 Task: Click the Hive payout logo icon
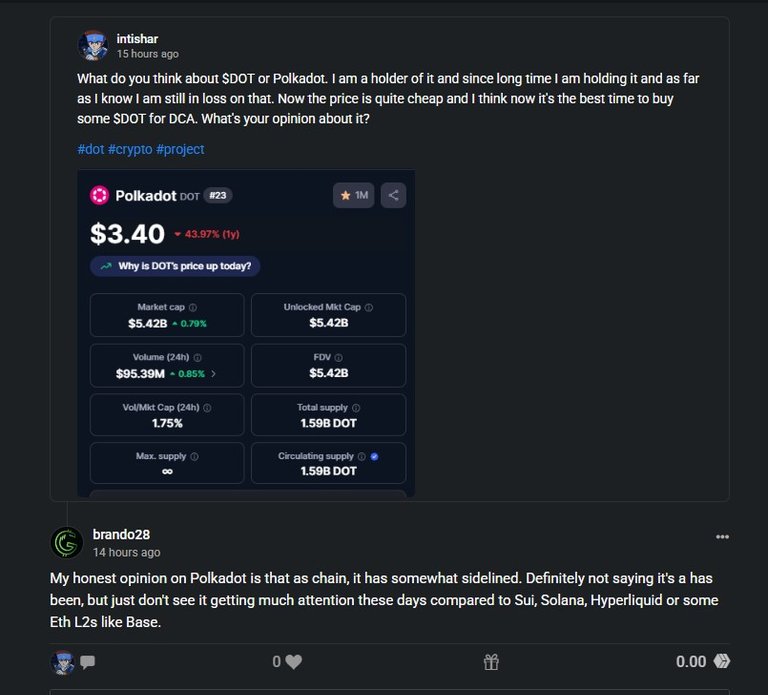(x=721, y=661)
